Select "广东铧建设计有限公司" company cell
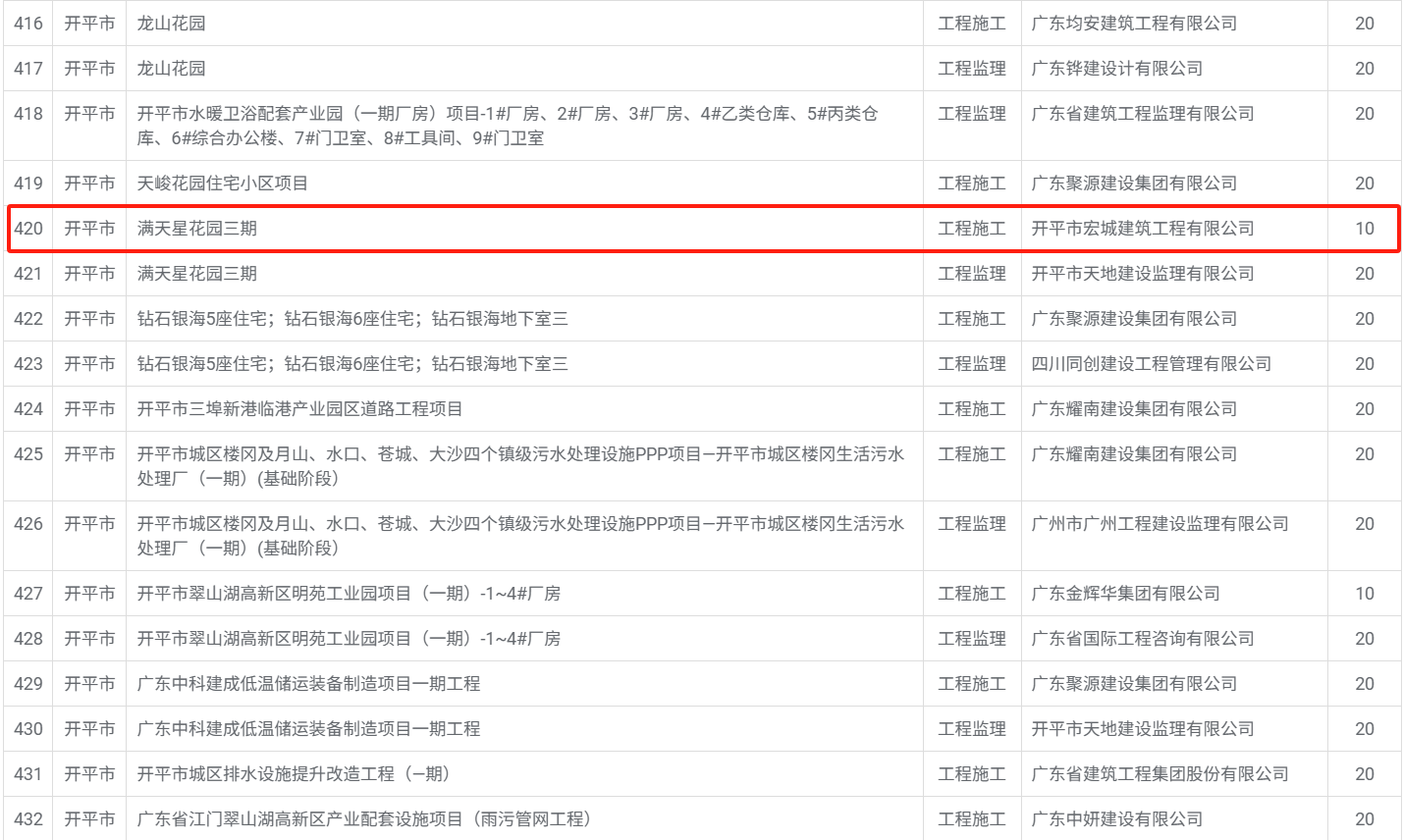The image size is (1403, 840). click(x=1117, y=69)
